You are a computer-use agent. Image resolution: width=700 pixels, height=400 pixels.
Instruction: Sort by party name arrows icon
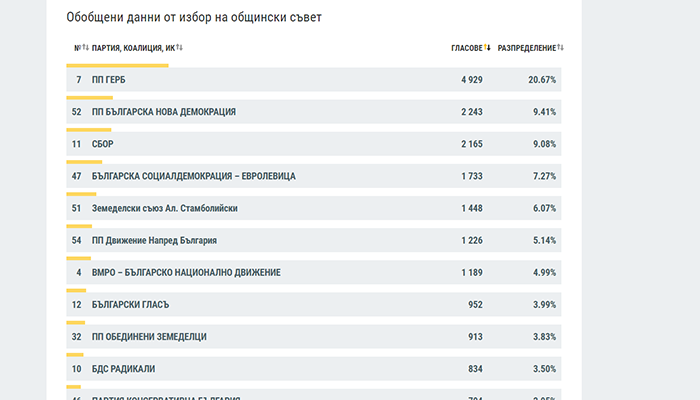179,47
